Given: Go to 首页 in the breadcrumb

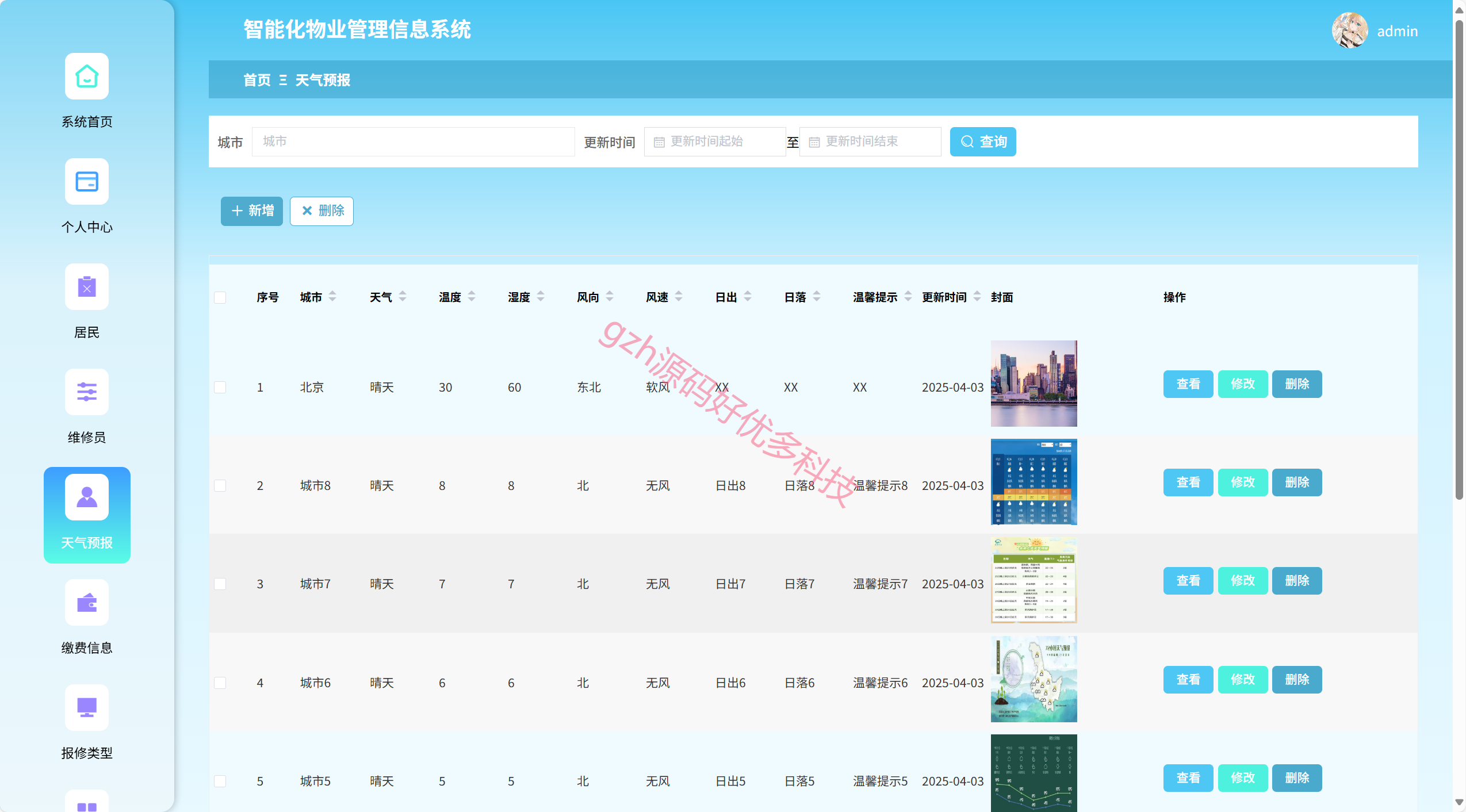Looking at the screenshot, I should click(x=257, y=80).
